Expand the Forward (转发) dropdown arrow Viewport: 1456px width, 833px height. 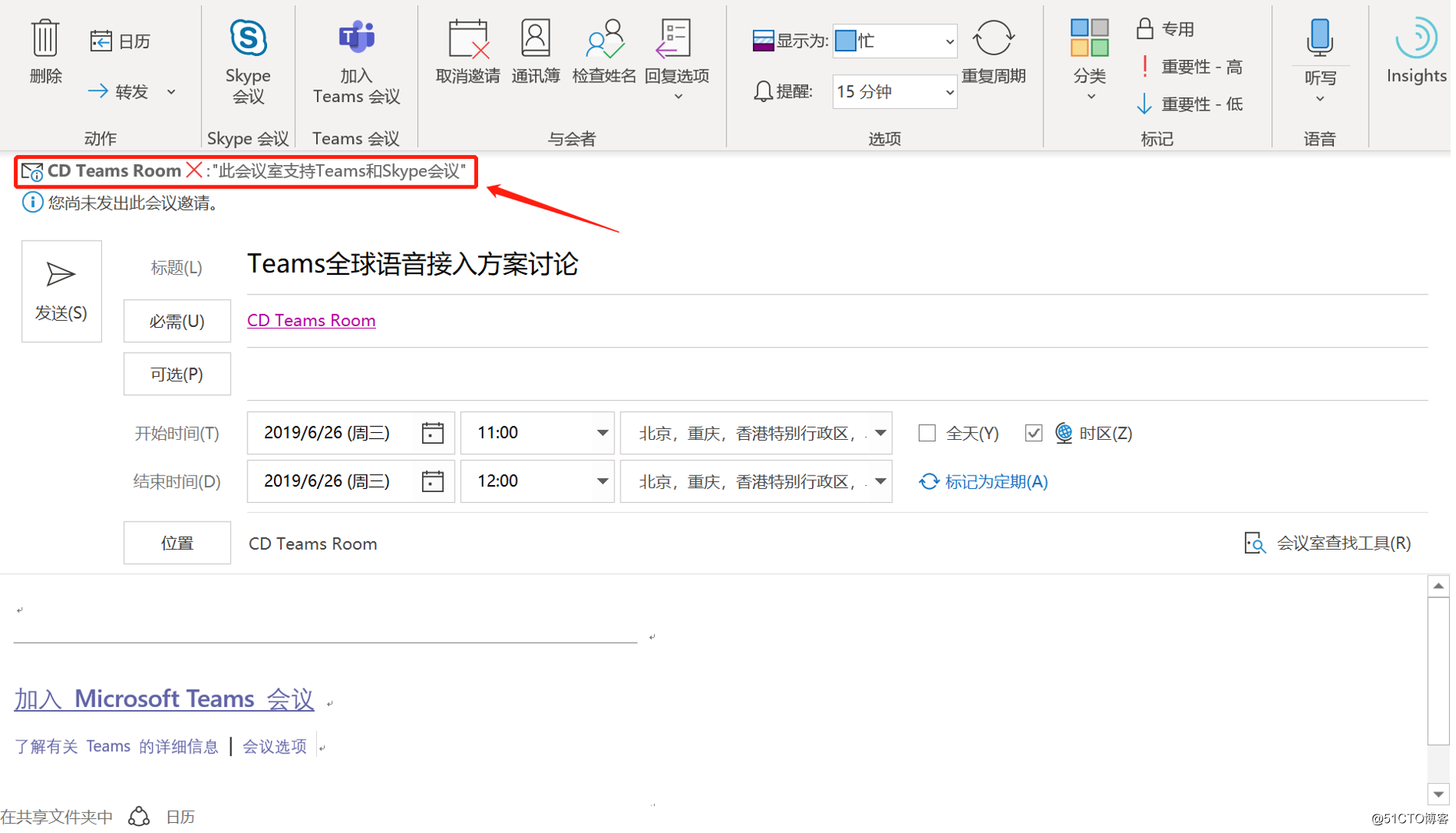(171, 92)
